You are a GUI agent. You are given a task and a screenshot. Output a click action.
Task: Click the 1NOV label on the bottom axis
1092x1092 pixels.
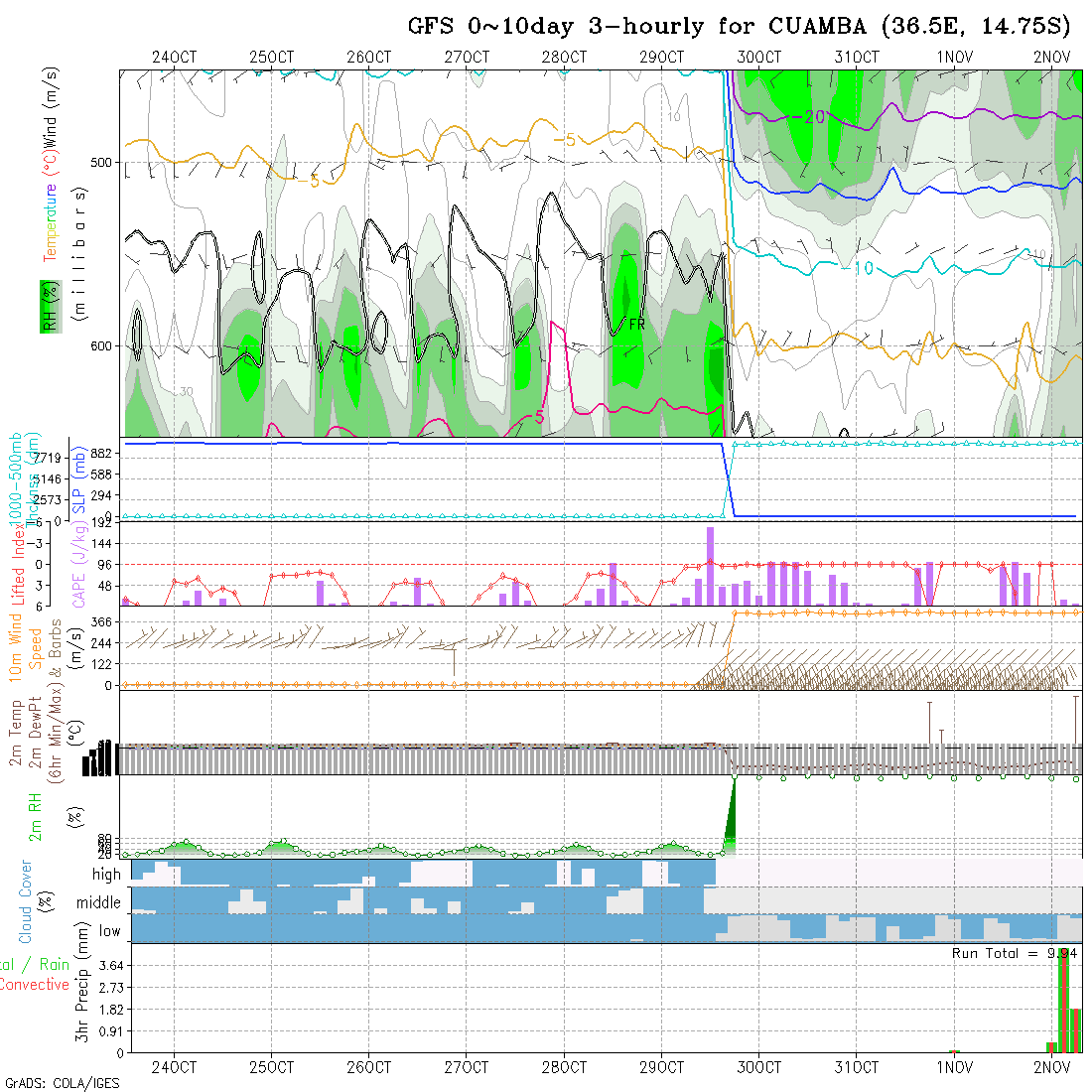tap(954, 1067)
